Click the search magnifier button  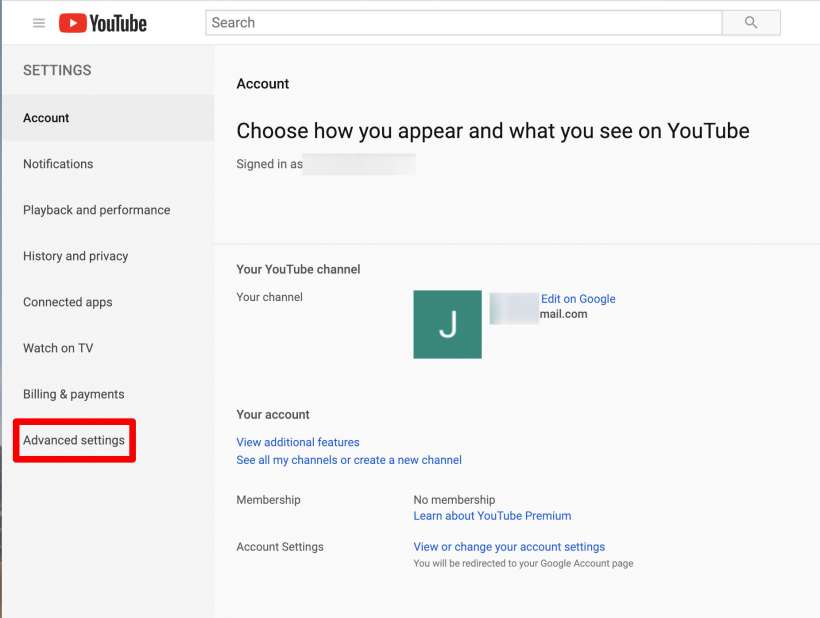pos(751,22)
